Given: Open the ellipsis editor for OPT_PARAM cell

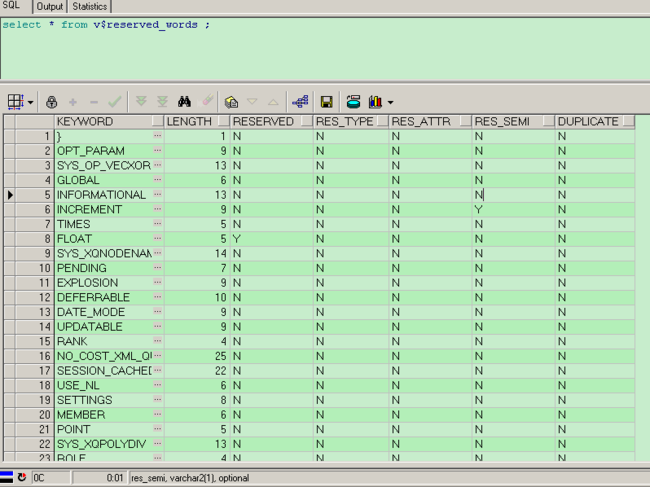Looking at the screenshot, I should point(158,150).
